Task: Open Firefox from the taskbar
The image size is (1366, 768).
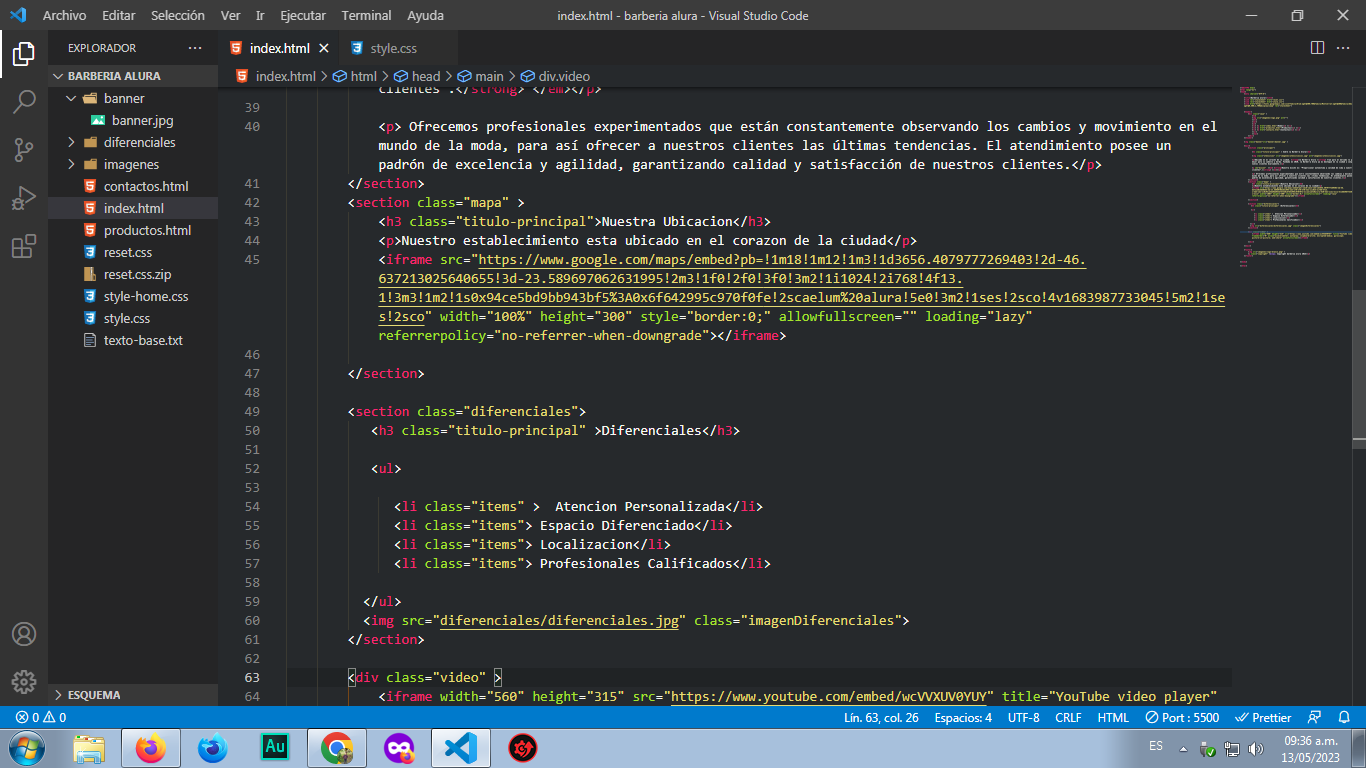Action: (x=150, y=748)
